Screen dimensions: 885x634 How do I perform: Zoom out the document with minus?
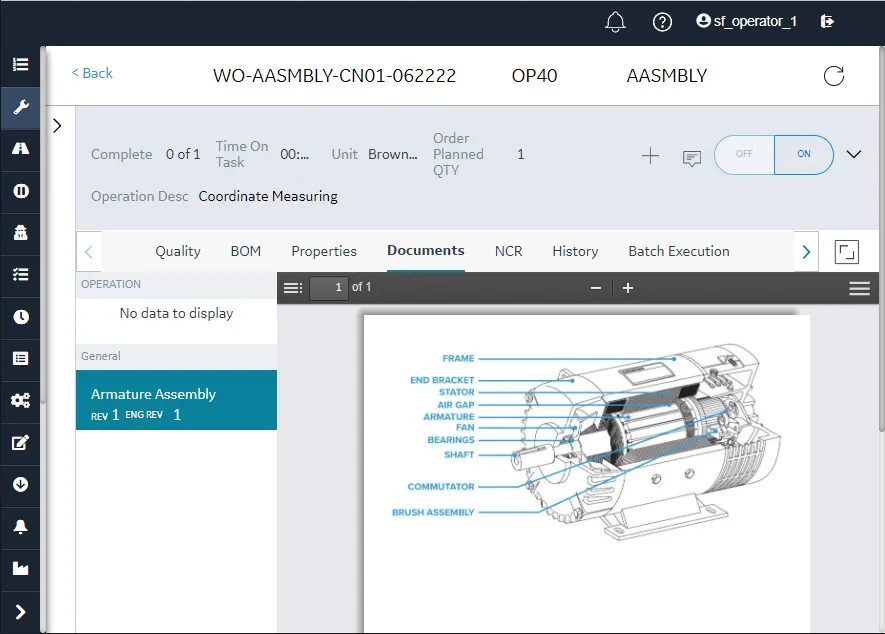coord(595,288)
